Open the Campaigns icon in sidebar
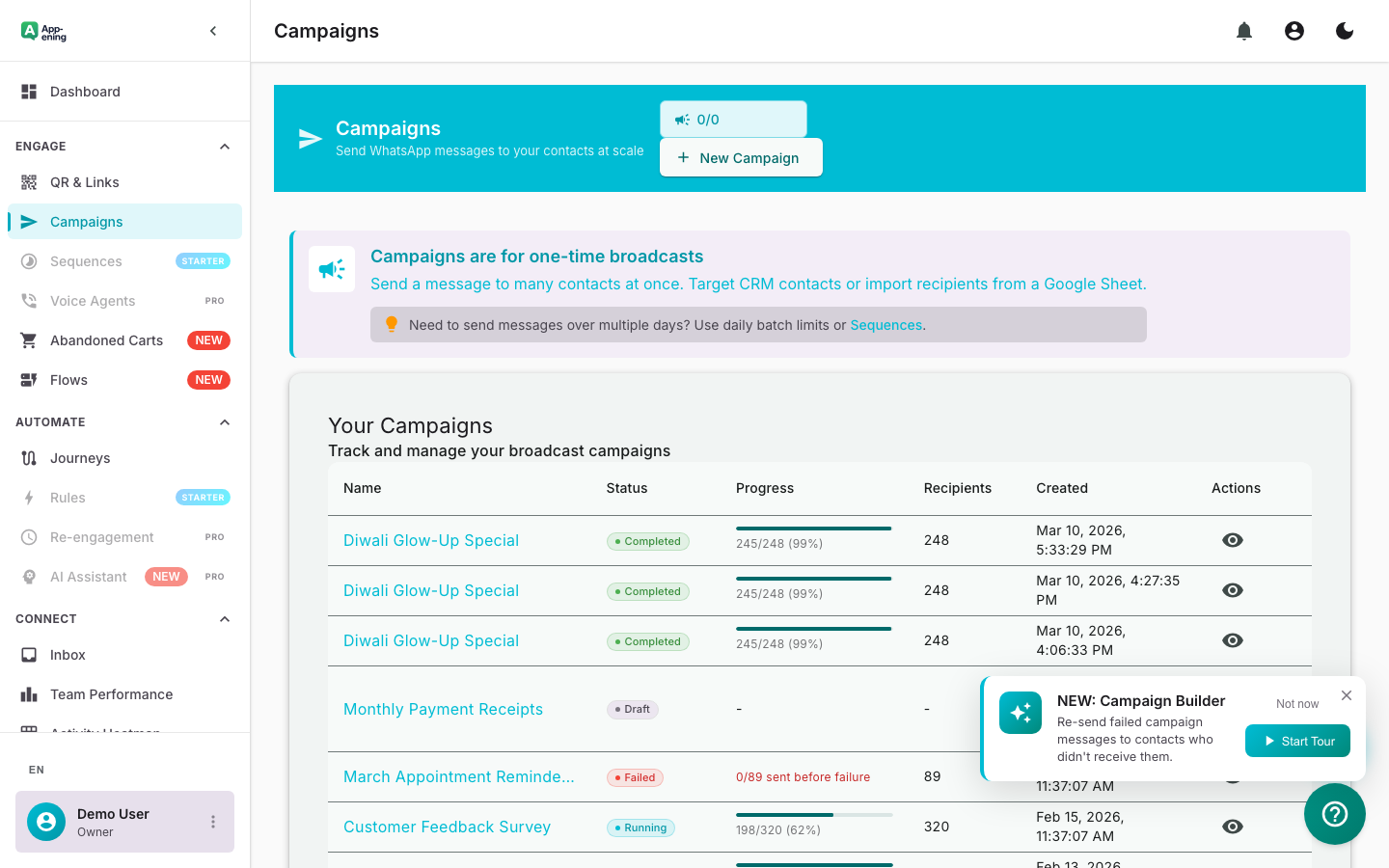This screenshot has height=868, width=1389. (x=30, y=221)
